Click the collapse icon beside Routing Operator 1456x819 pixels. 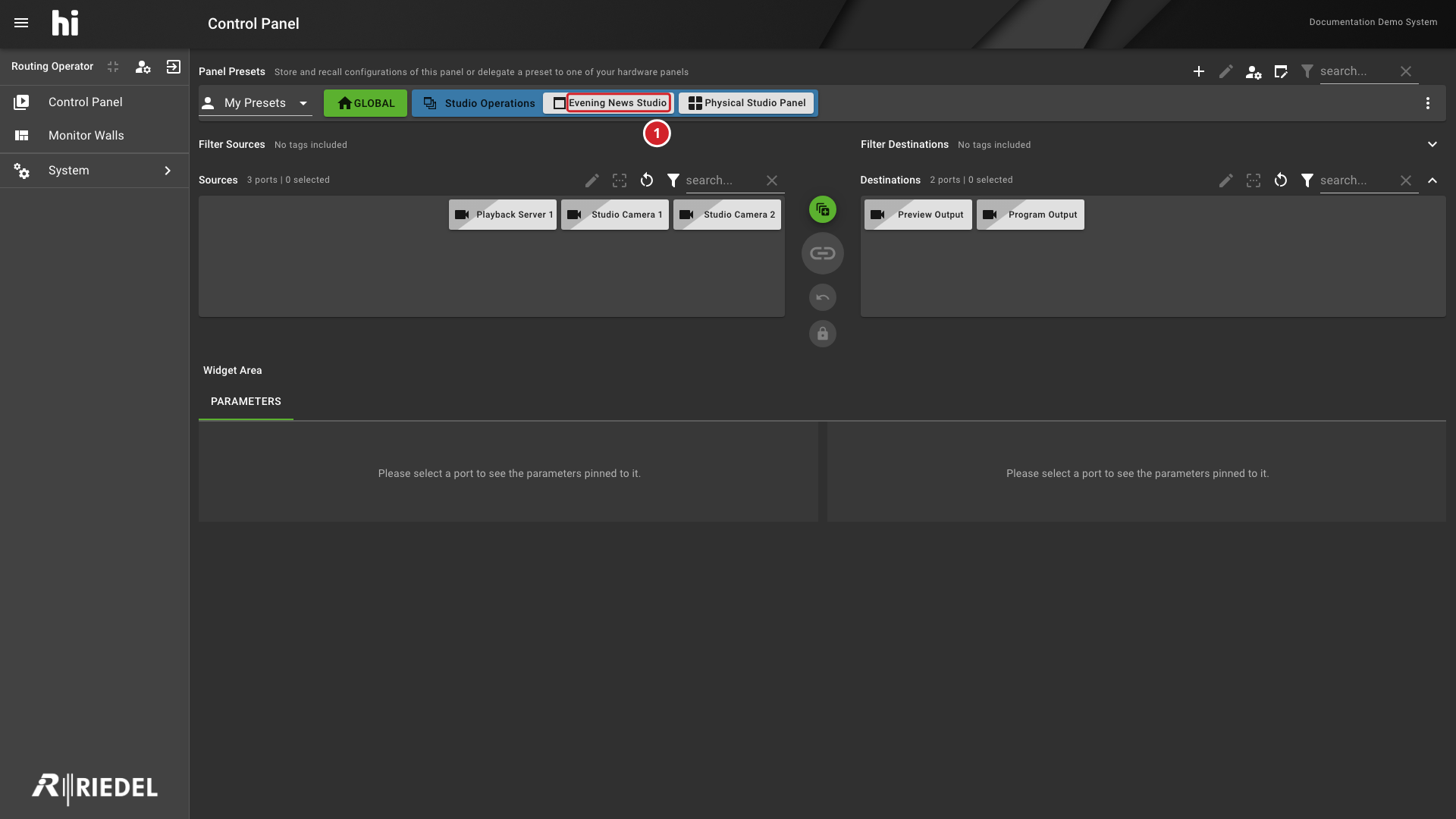(x=113, y=67)
